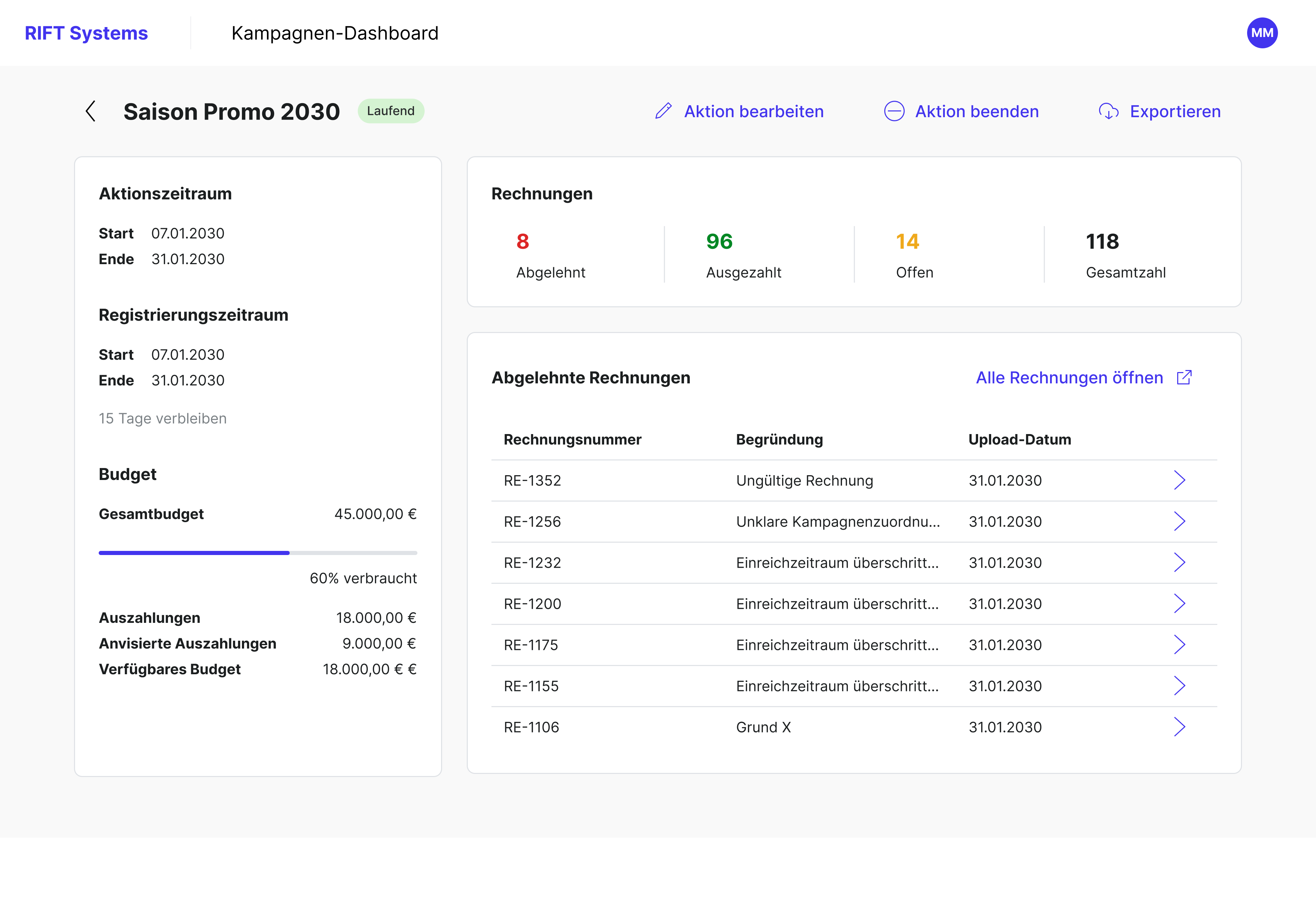Open details chevron for RE-1232

1179,563
